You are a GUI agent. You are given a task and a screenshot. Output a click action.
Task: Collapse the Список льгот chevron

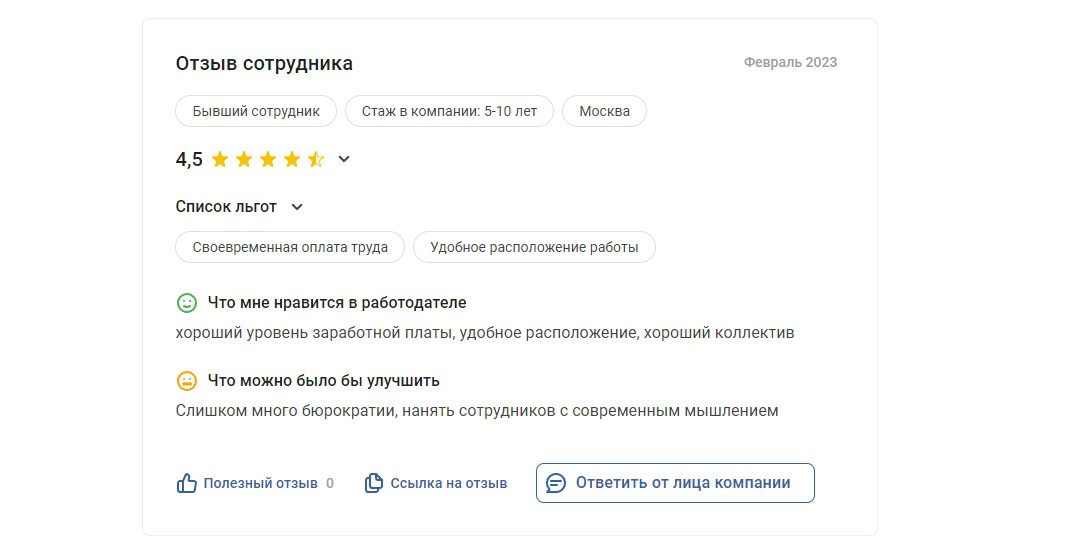[296, 207]
